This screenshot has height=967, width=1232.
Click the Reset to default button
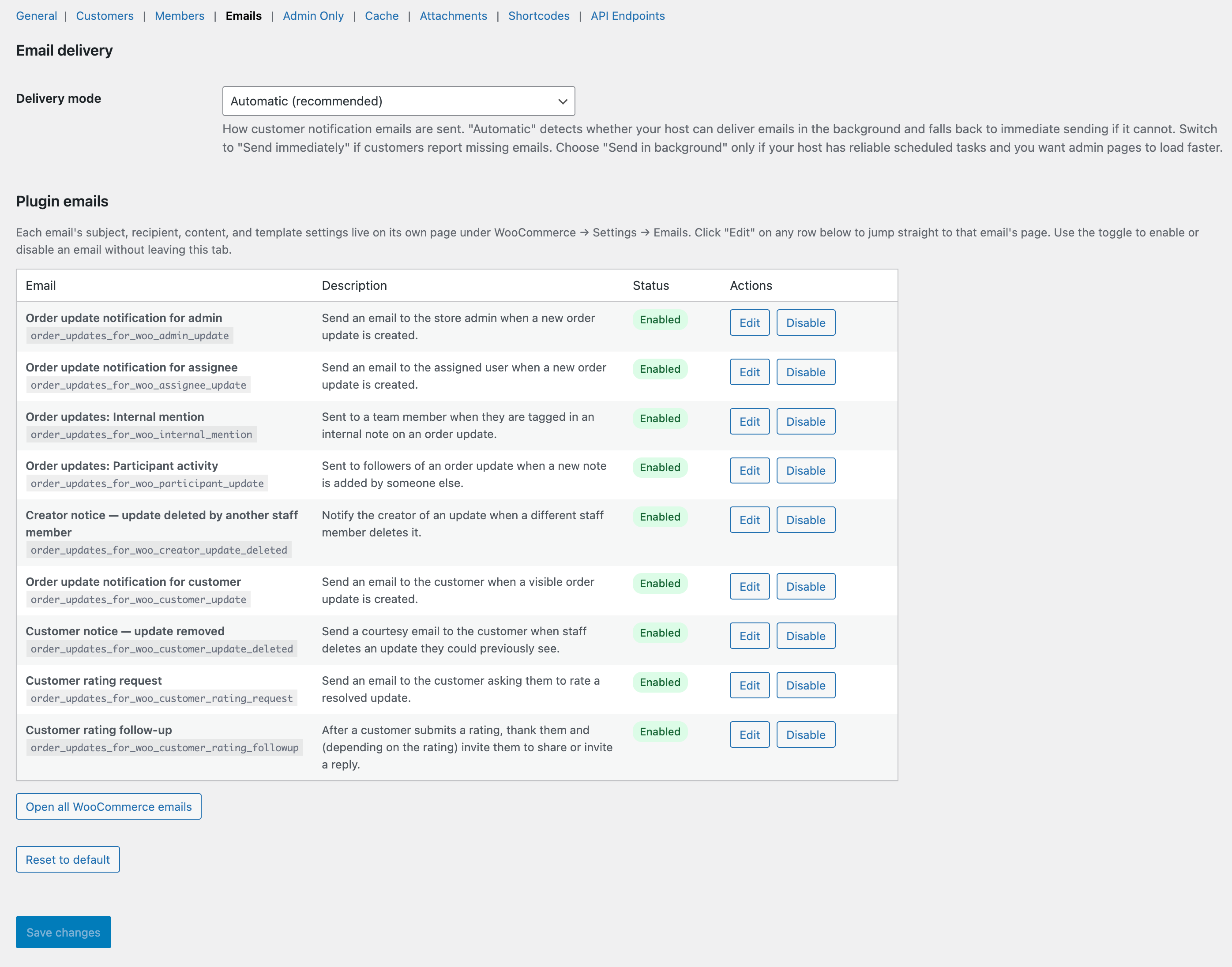pos(68,859)
